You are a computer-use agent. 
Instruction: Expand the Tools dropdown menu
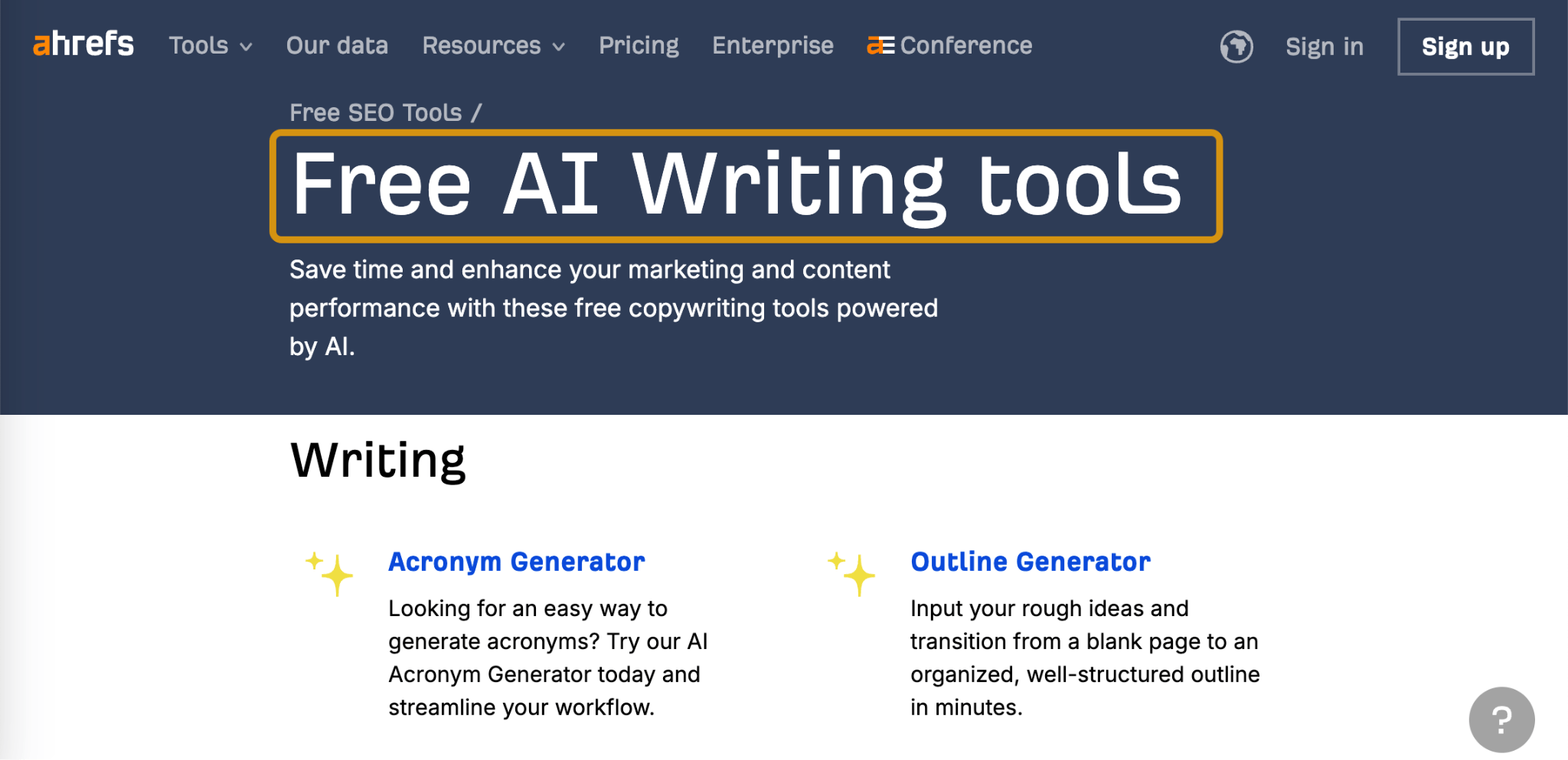211,46
